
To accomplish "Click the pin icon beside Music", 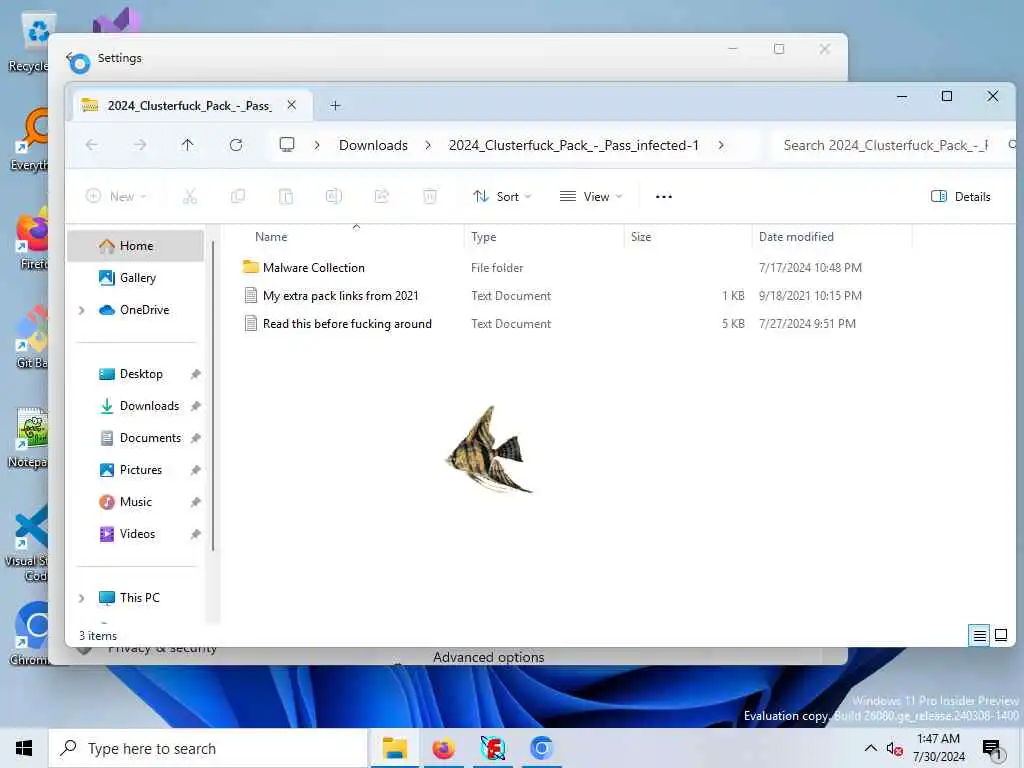I will click(x=195, y=502).
